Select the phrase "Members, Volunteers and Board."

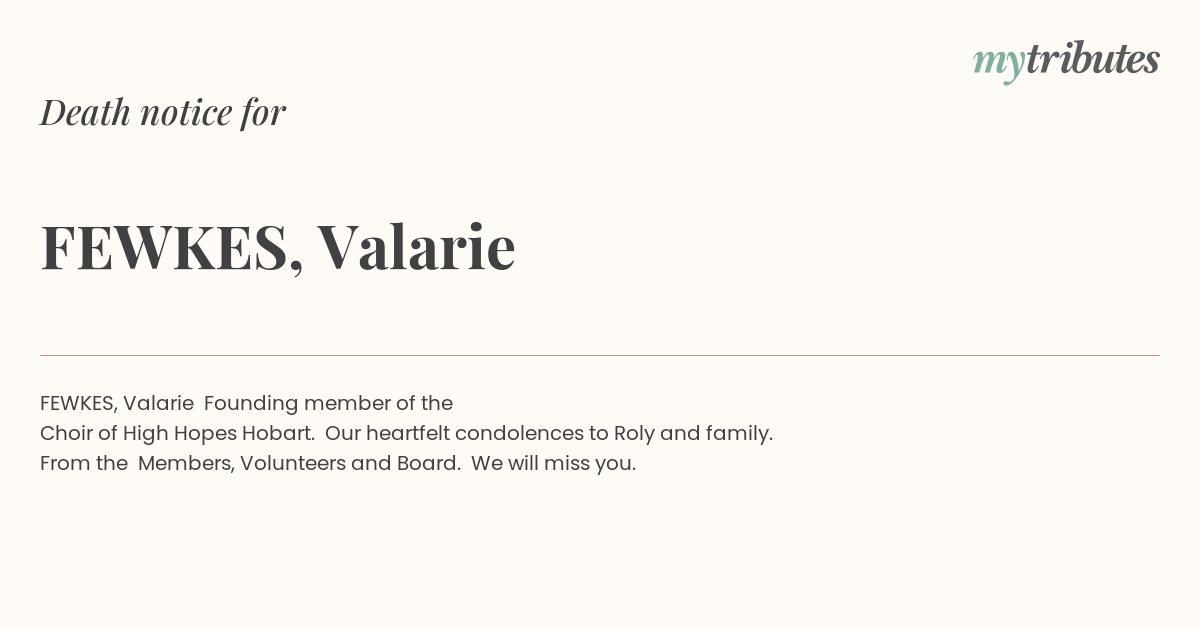pyautogui.click(x=299, y=464)
